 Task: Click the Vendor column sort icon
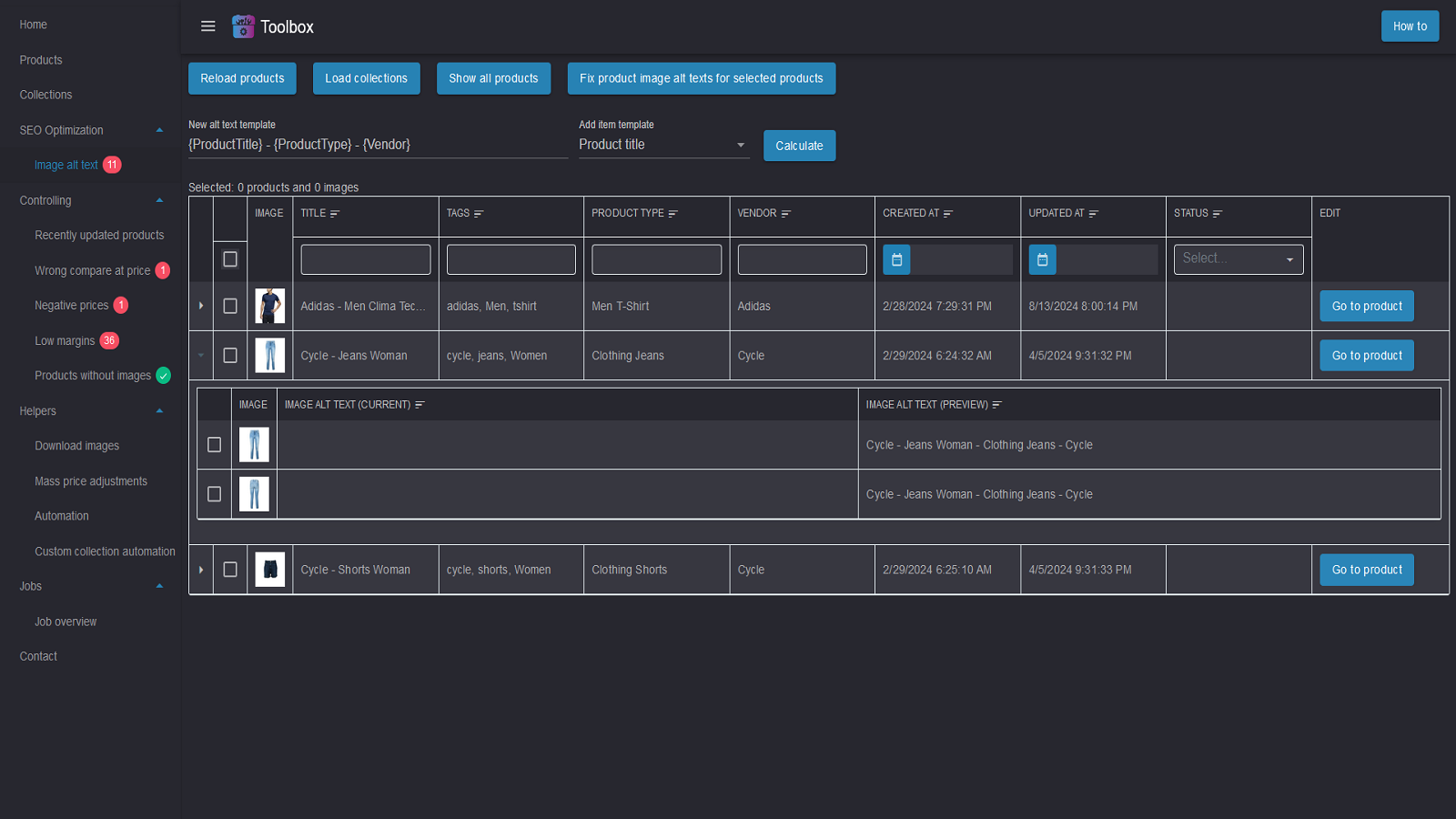(x=786, y=214)
